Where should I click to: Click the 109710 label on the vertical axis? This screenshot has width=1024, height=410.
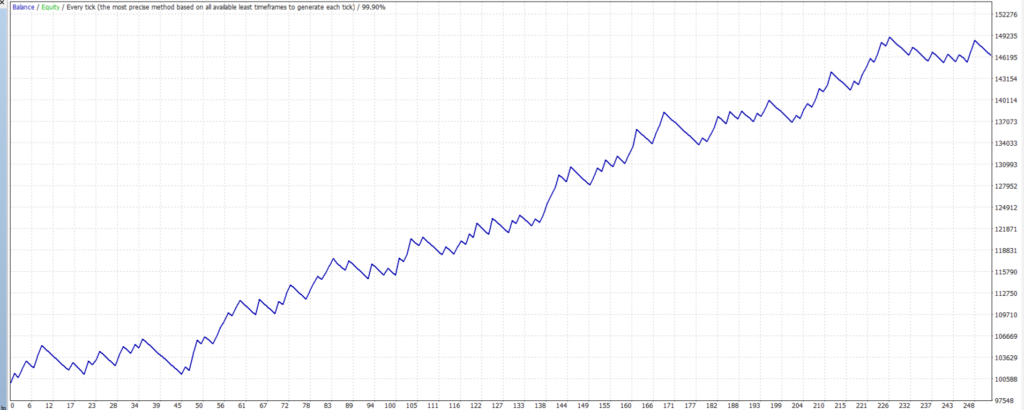click(x=1008, y=315)
